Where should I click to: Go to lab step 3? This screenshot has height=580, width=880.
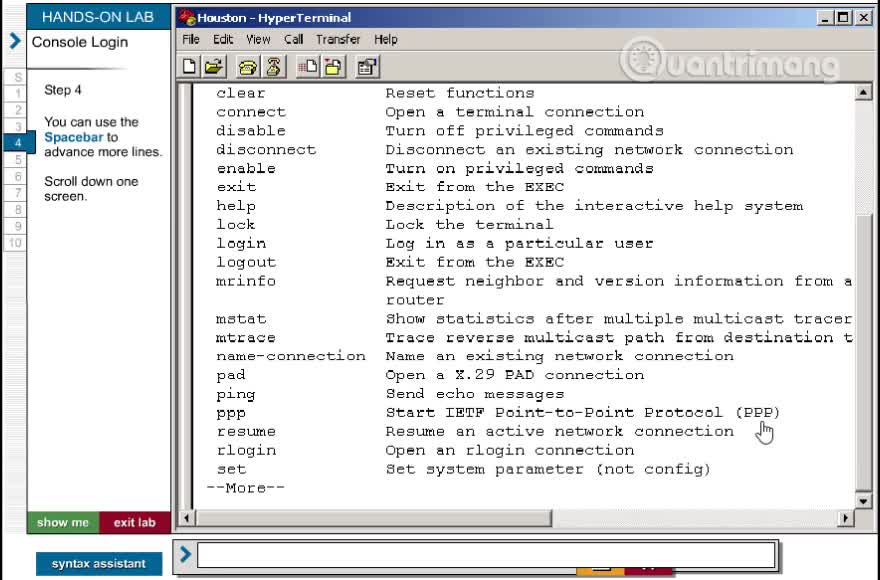pos(17,126)
